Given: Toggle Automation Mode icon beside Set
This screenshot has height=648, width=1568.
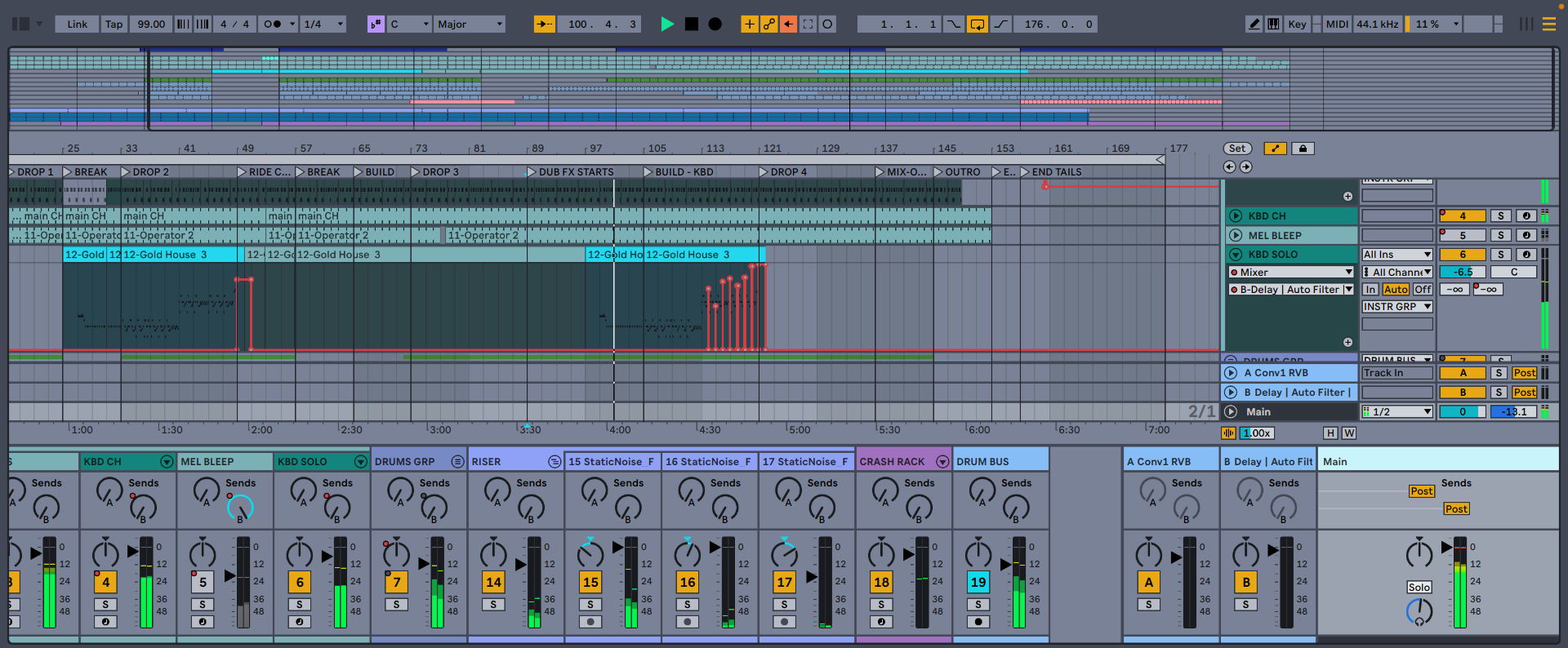Looking at the screenshot, I should pyautogui.click(x=1275, y=149).
